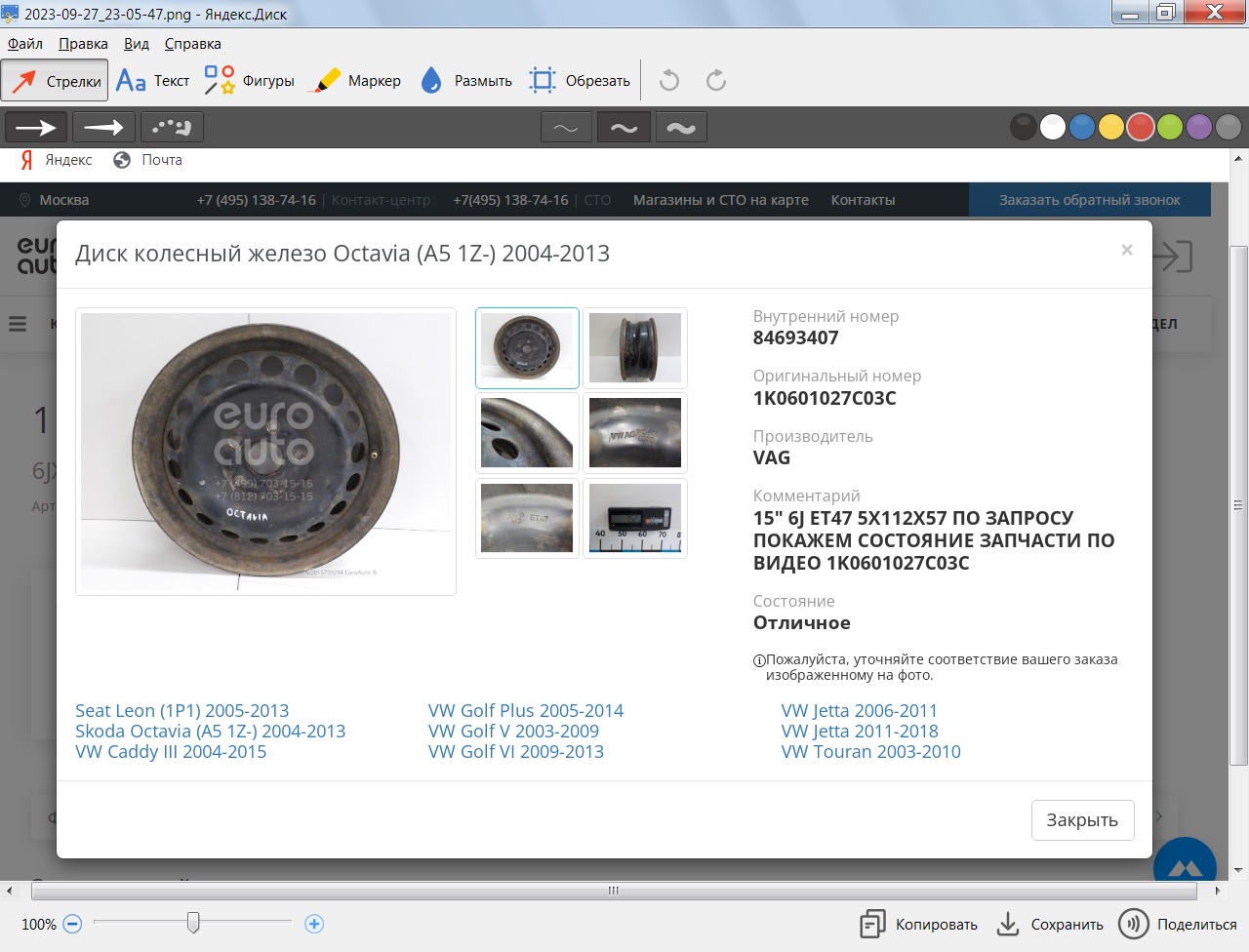Click the undo arrow icon
The image size is (1249, 952).
click(x=669, y=81)
